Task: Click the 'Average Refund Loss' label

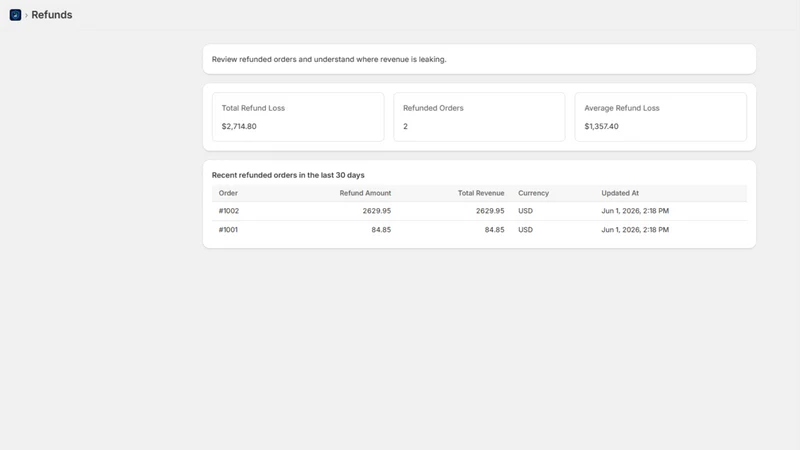Action: tap(621, 108)
